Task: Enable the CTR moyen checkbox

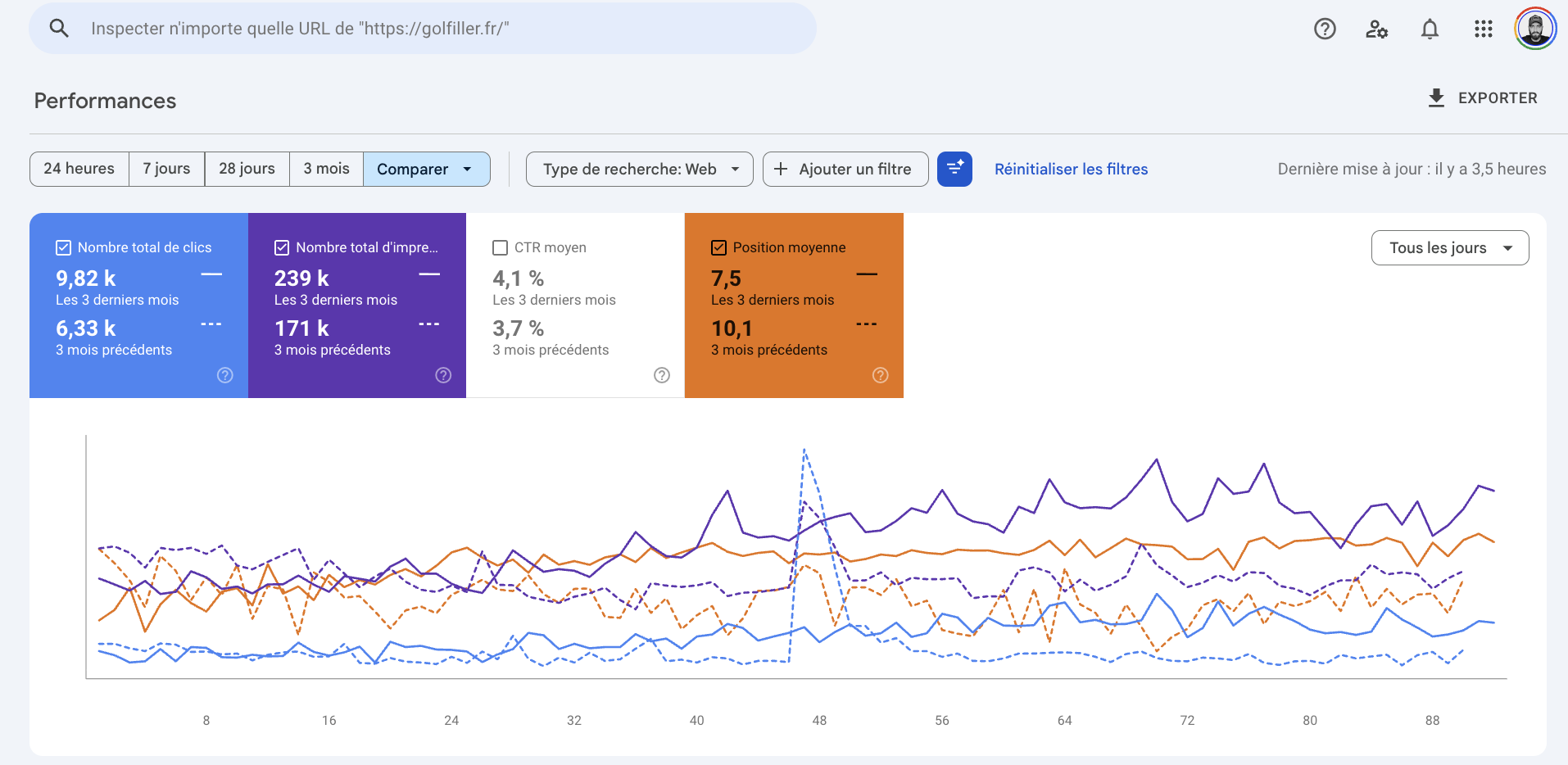Action: pyautogui.click(x=501, y=247)
